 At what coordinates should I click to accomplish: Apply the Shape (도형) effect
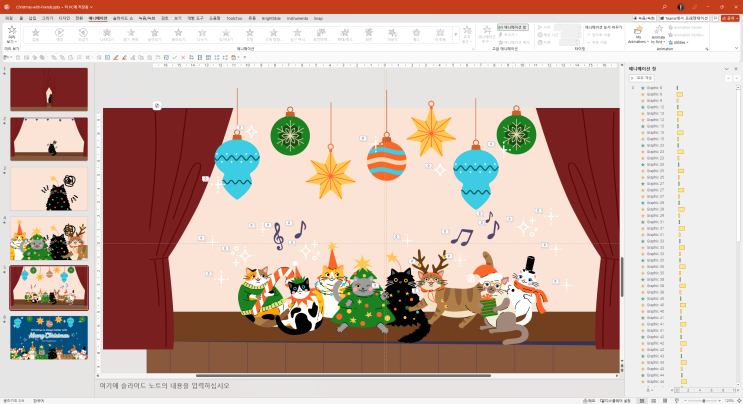pos(250,35)
